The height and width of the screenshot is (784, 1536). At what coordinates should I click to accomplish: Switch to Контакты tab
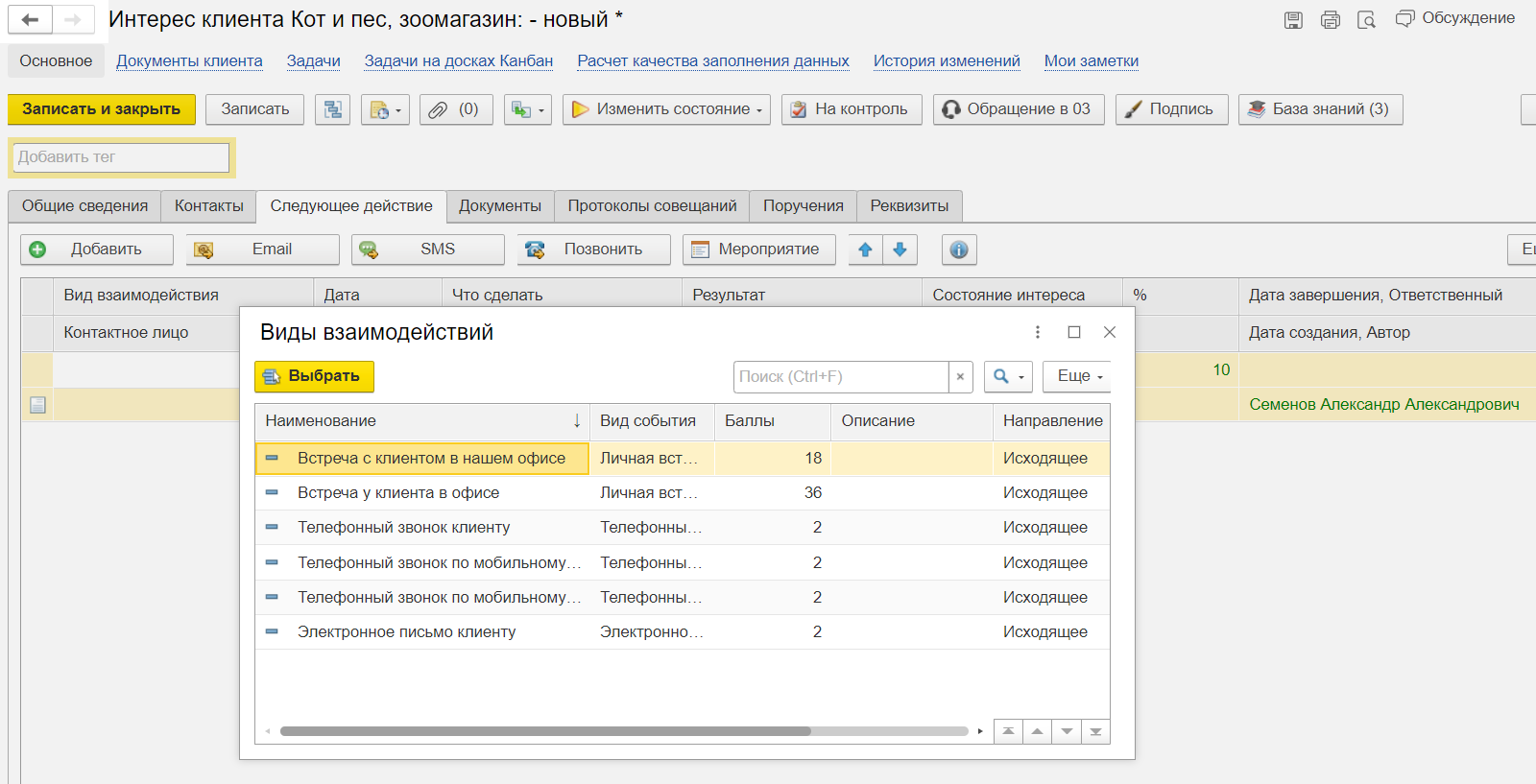pyautogui.click(x=208, y=206)
